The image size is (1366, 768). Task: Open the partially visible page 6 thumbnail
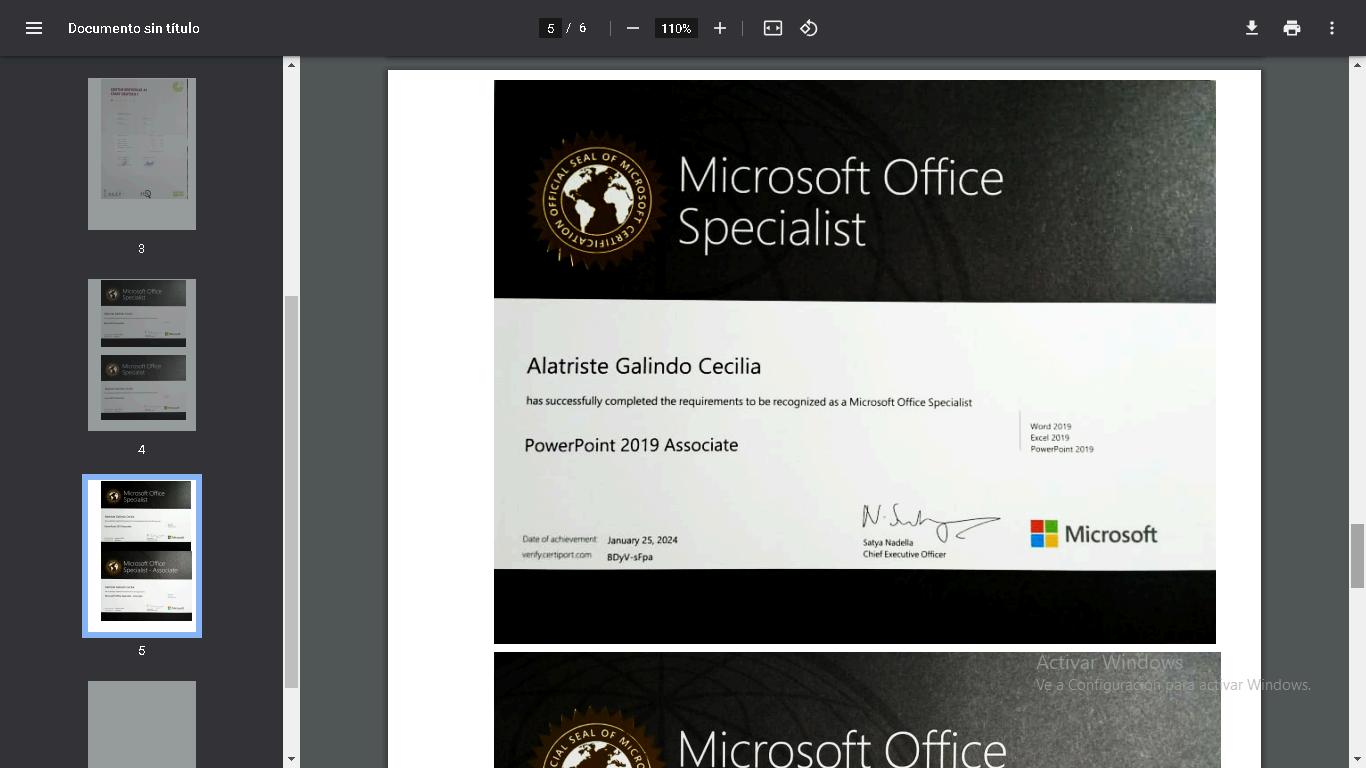[142, 724]
